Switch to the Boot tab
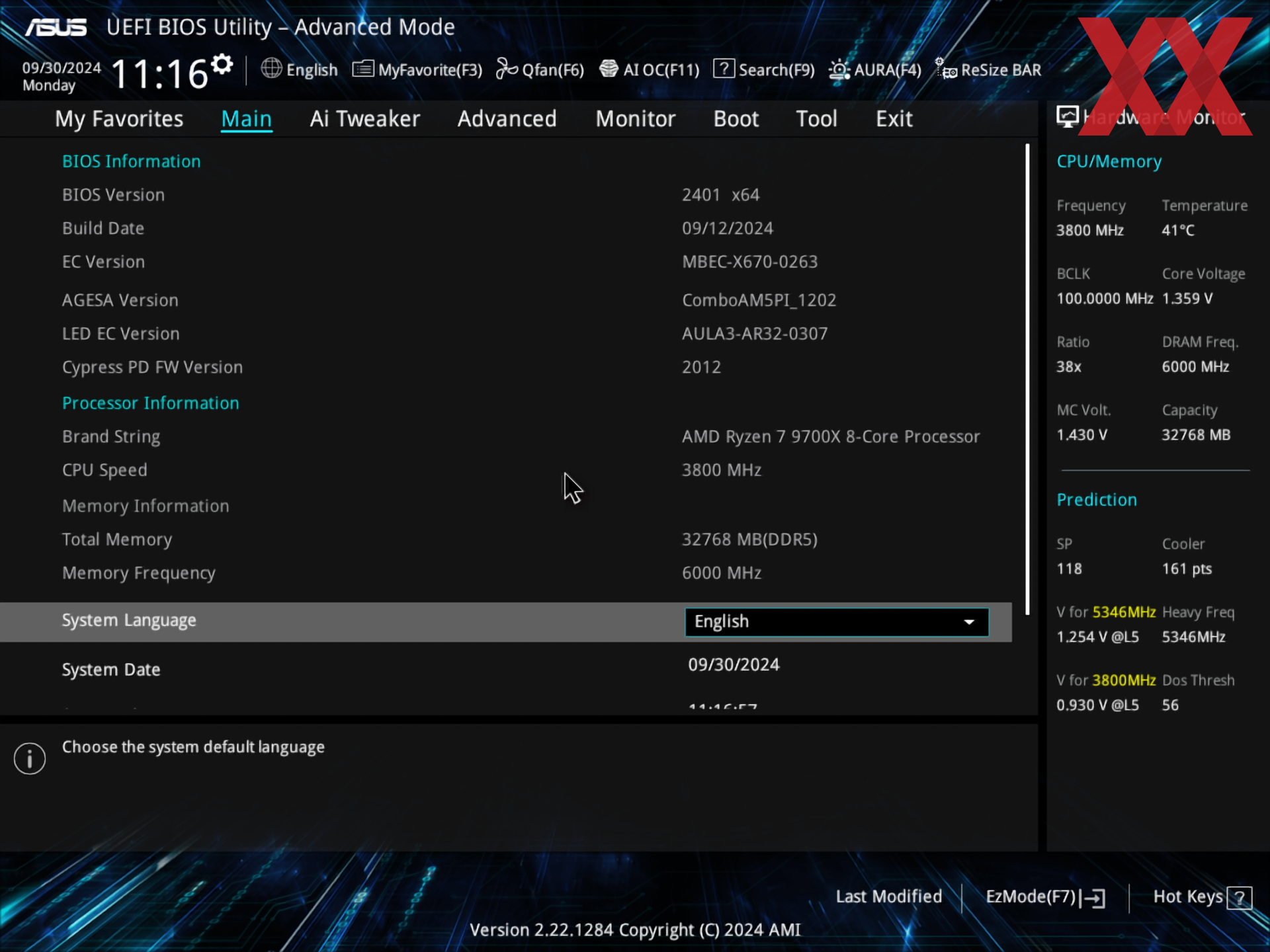This screenshot has height=952, width=1270. pyautogui.click(x=736, y=119)
